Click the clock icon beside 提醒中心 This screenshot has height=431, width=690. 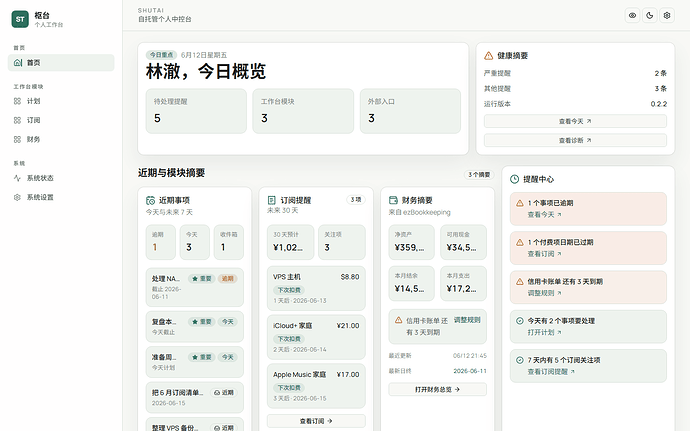coord(514,179)
